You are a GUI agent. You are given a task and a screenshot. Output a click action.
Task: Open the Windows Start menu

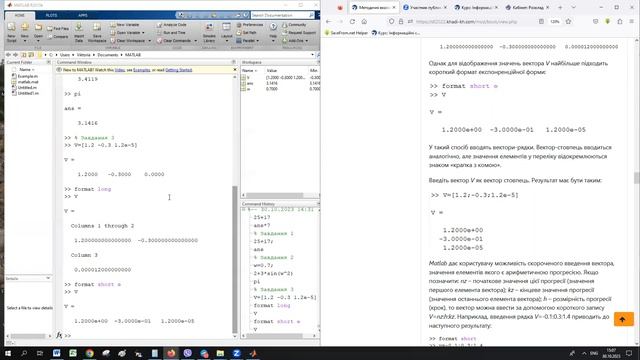coord(8,353)
